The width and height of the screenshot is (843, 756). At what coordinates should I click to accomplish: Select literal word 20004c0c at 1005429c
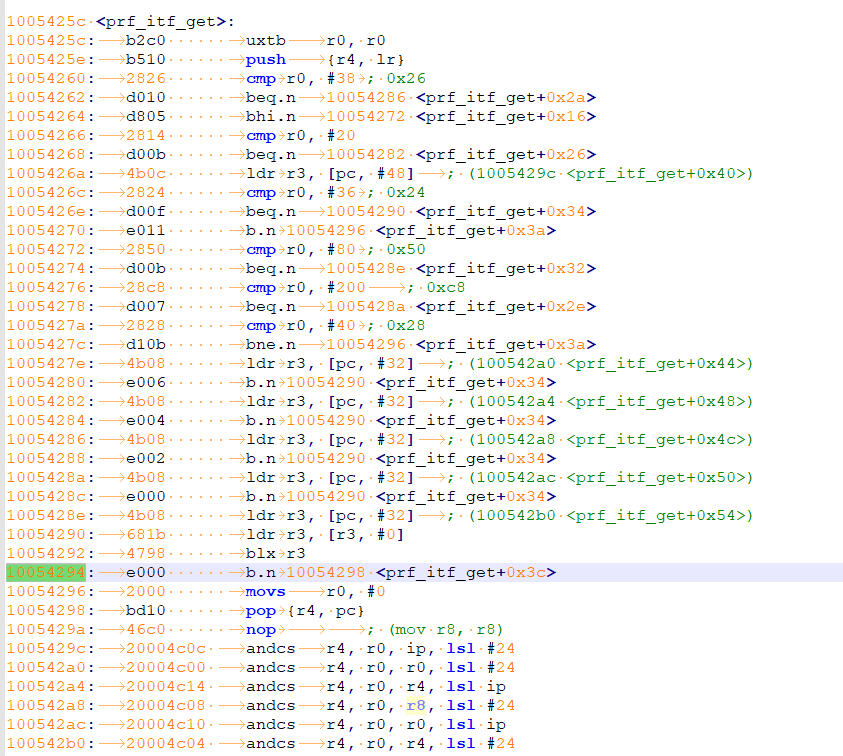(x=166, y=648)
